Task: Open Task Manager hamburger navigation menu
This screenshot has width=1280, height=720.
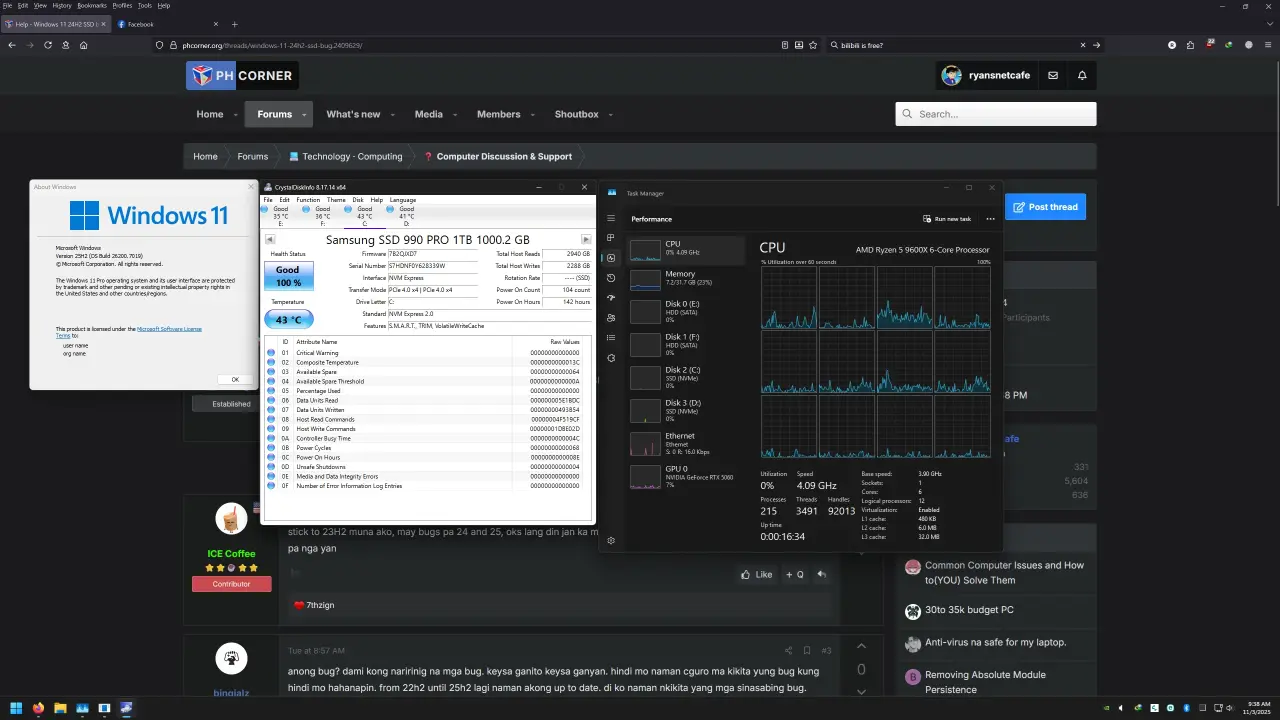Action: (x=611, y=218)
